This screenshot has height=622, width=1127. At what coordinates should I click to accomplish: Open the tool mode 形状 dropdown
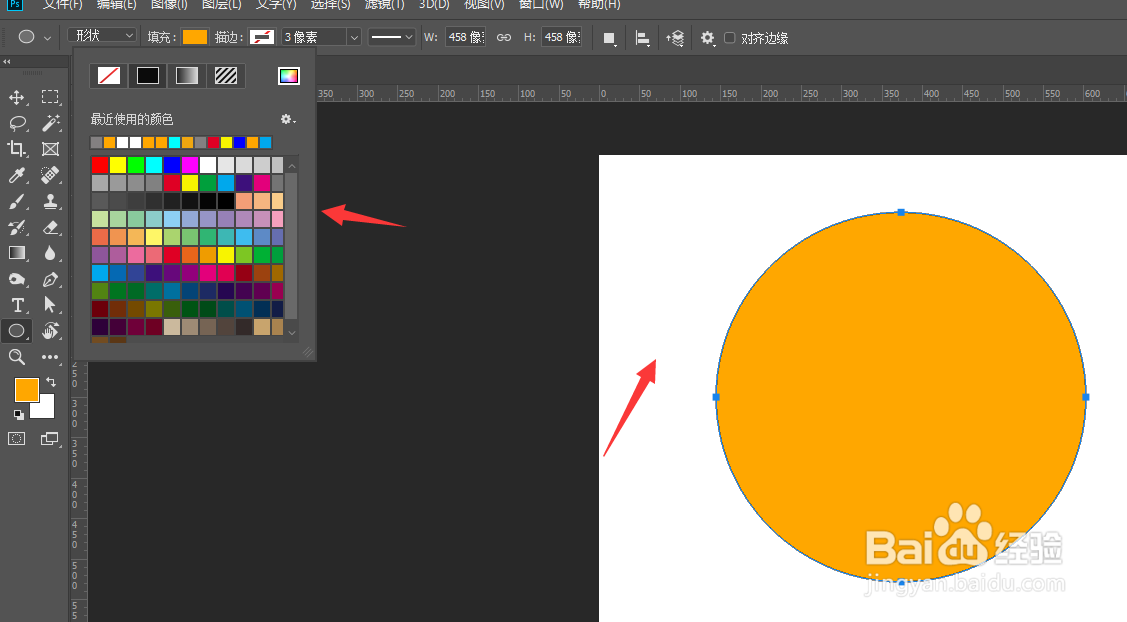pyautogui.click(x=102, y=35)
